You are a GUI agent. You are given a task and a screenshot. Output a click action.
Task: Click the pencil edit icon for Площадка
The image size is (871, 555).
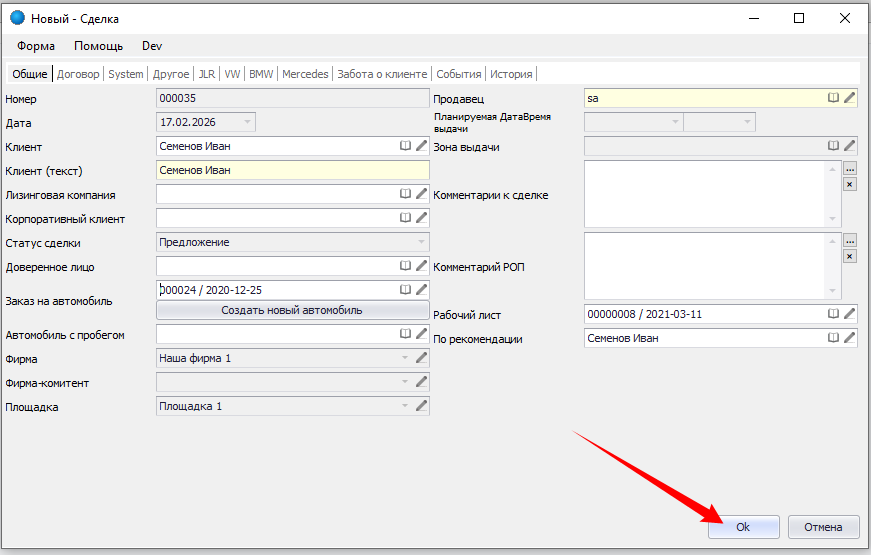[422, 406]
